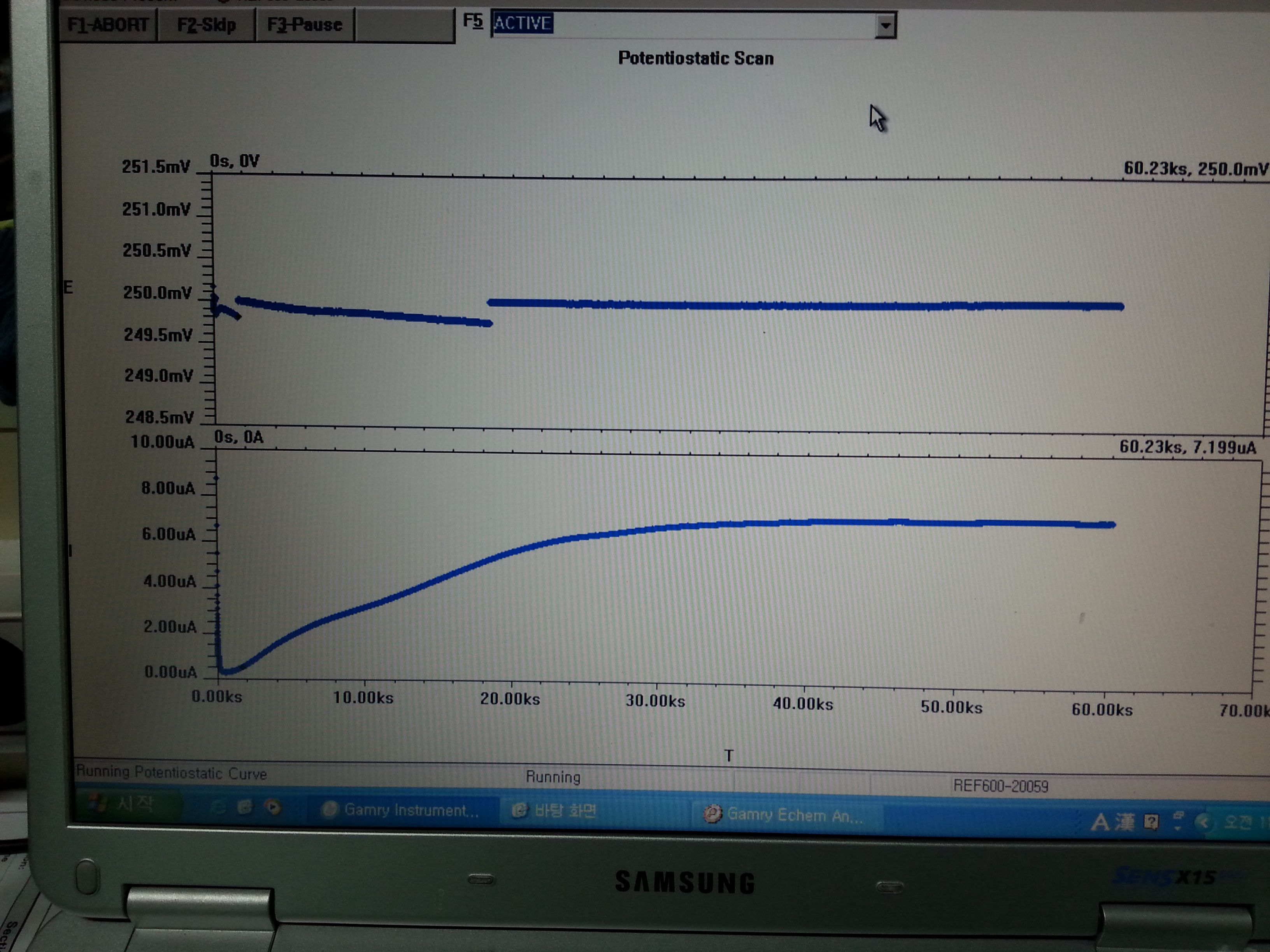Click Show Desktop quick launch icon
1270x952 pixels.
click(245, 807)
